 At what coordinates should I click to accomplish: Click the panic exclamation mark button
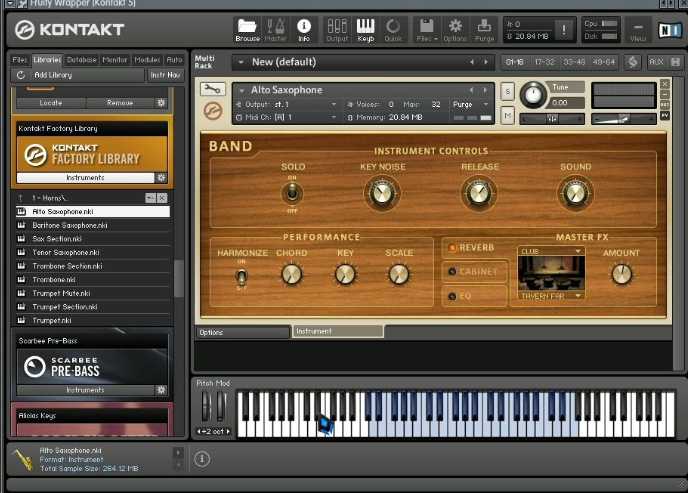pos(563,30)
